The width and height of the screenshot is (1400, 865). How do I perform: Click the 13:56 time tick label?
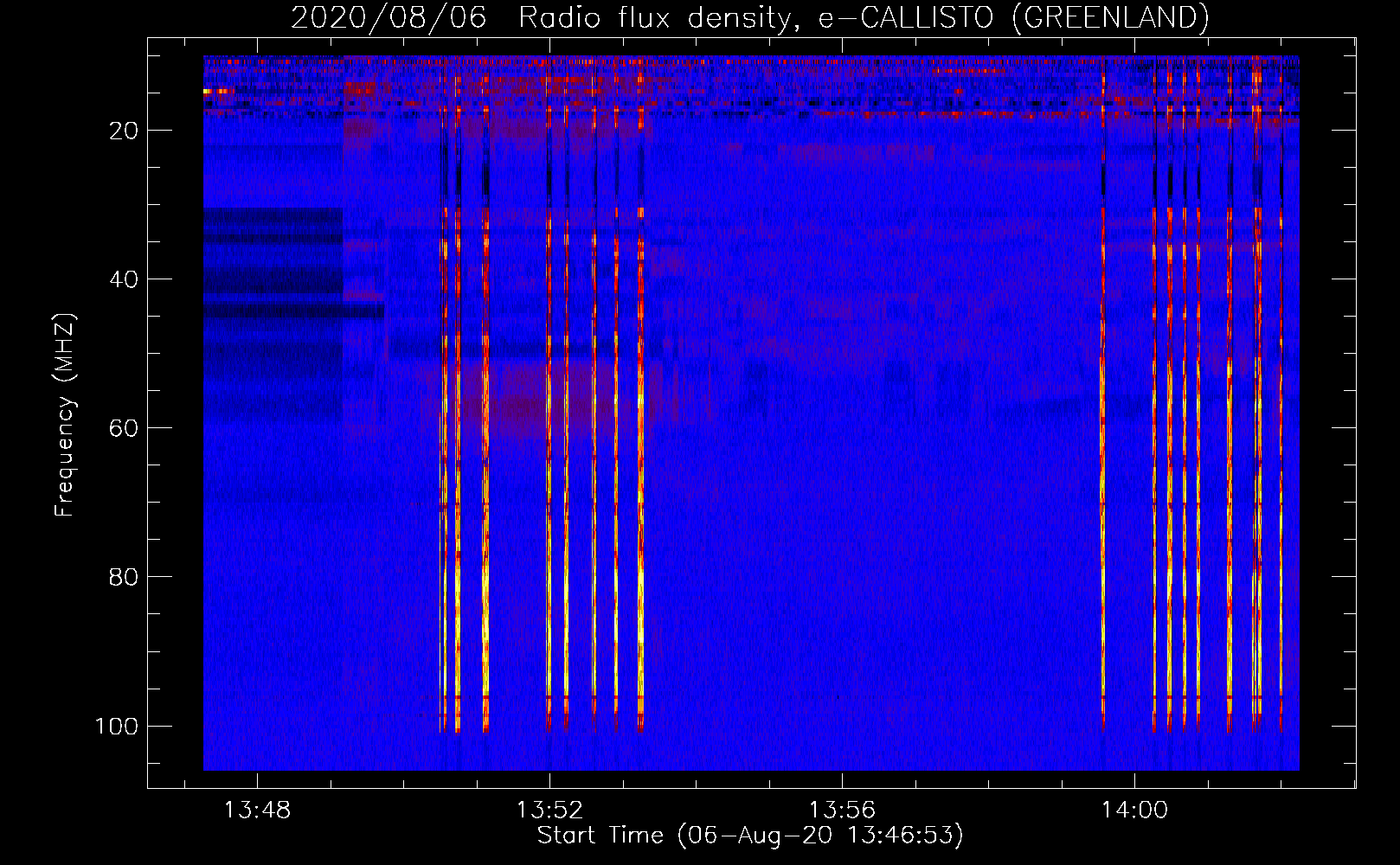[842, 811]
